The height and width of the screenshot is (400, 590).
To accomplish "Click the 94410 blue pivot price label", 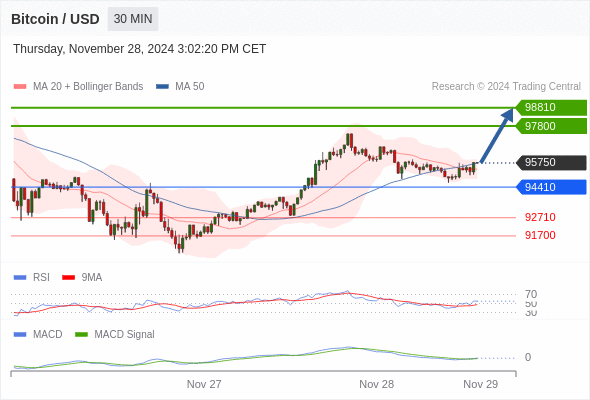I will click(x=551, y=187).
